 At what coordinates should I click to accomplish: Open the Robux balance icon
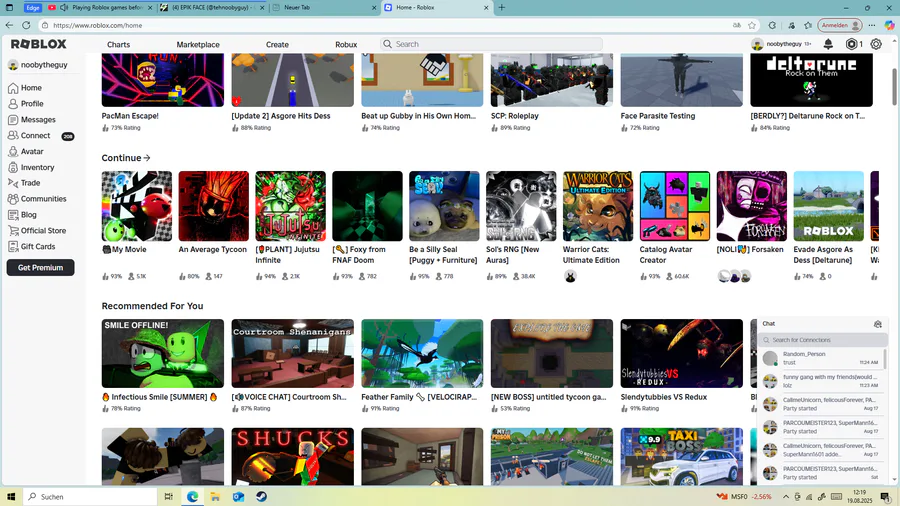click(852, 44)
